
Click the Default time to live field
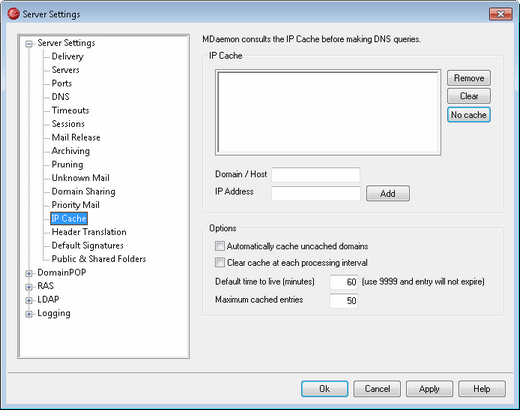344,282
